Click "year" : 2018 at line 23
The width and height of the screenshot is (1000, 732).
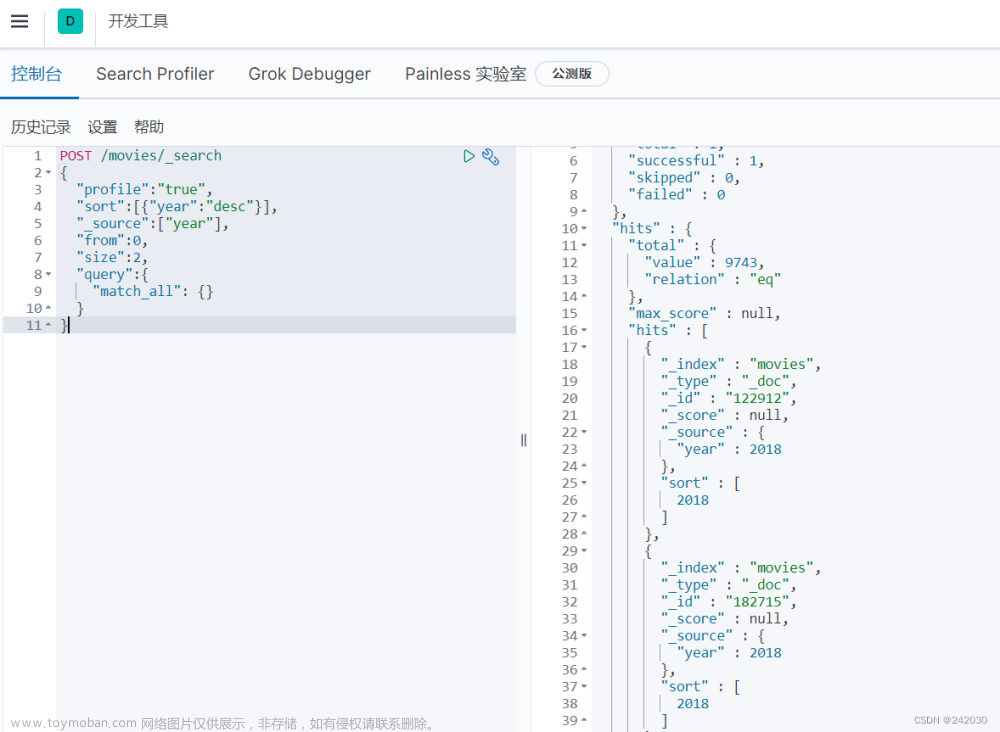(x=729, y=449)
